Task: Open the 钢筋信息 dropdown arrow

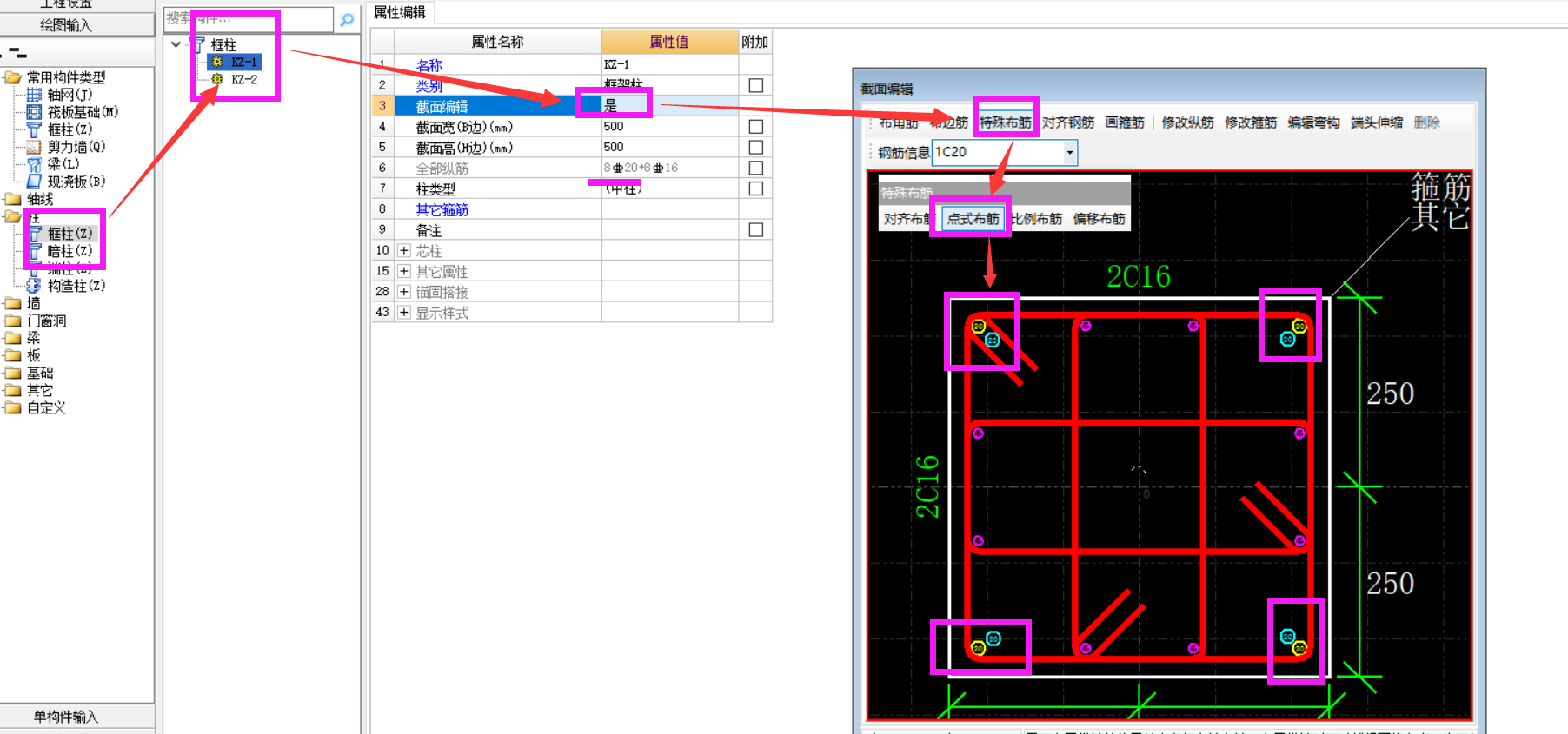Action: 1070,152
